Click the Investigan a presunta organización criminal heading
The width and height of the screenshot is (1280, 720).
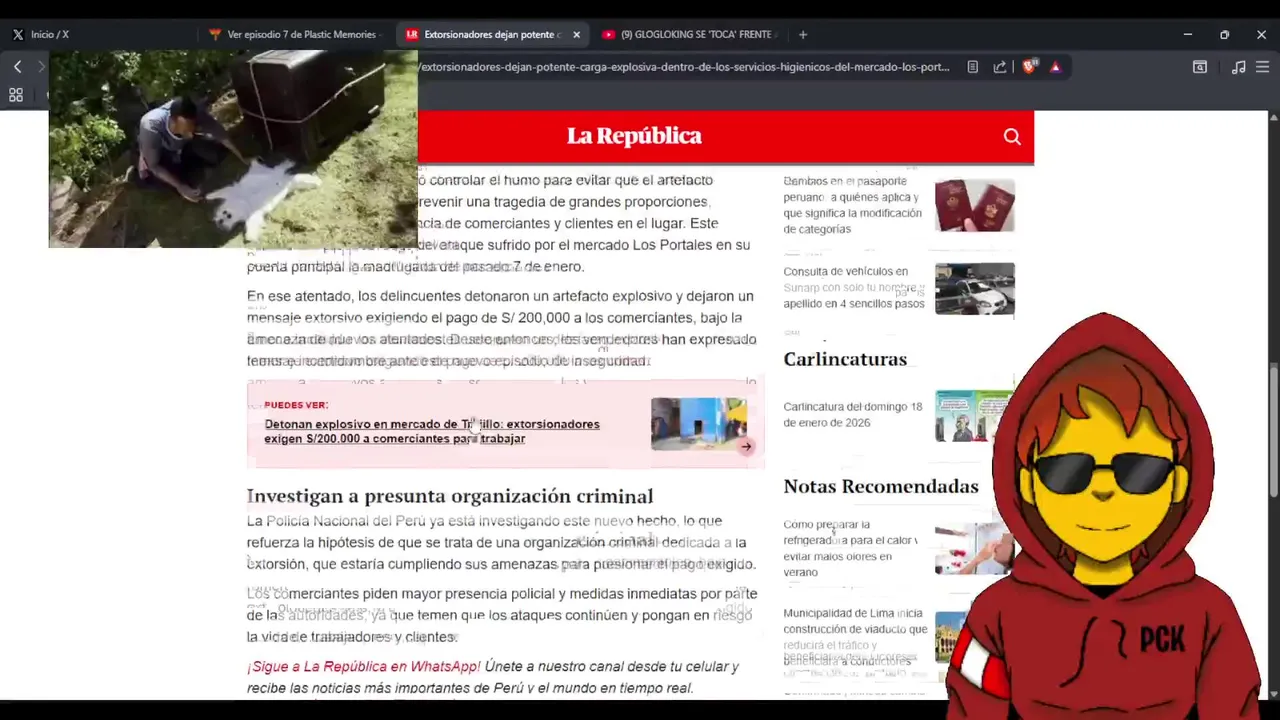coord(450,496)
